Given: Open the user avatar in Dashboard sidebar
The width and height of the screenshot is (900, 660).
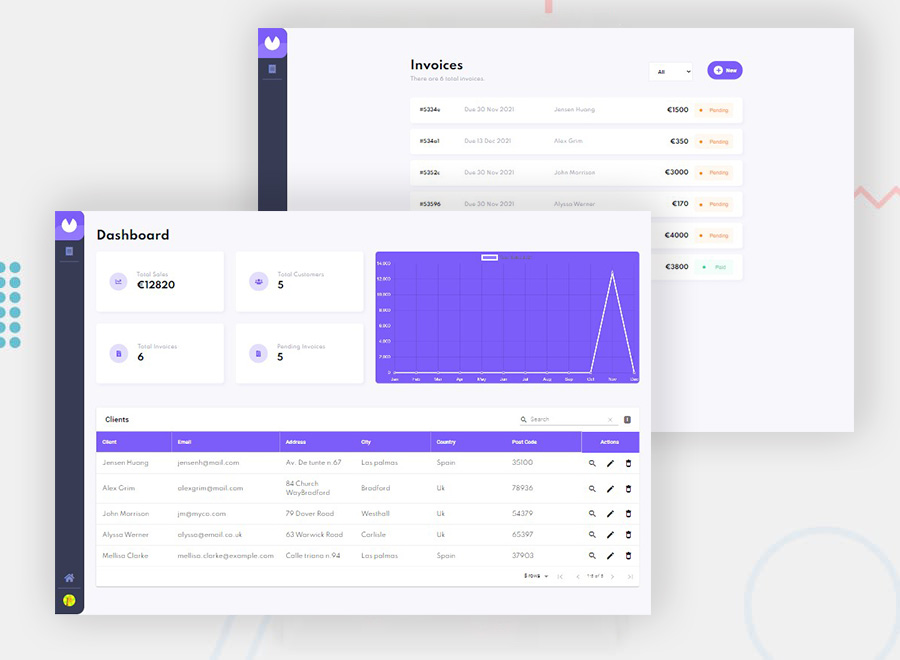Looking at the screenshot, I should pos(69,600).
